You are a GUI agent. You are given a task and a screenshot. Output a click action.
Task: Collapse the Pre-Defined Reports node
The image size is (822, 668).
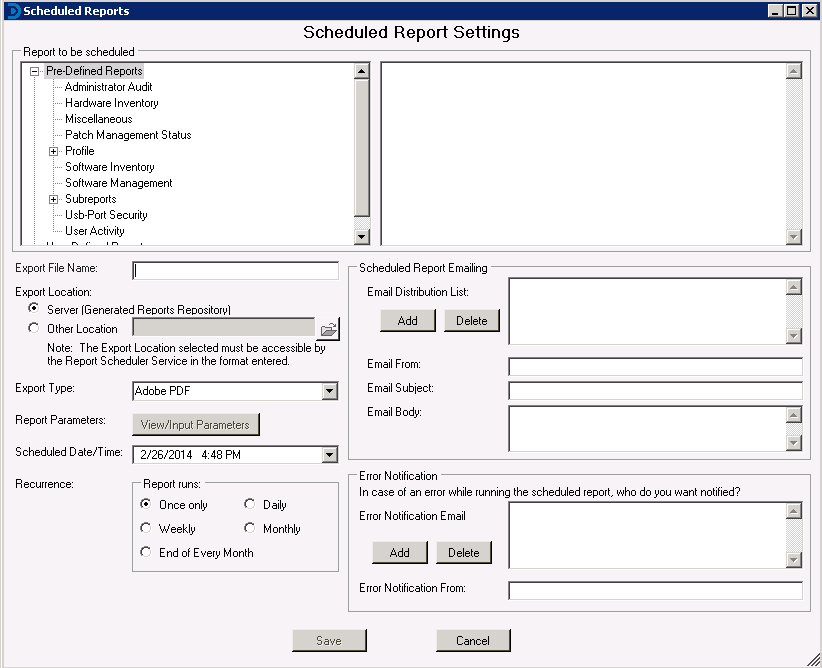tap(35, 71)
